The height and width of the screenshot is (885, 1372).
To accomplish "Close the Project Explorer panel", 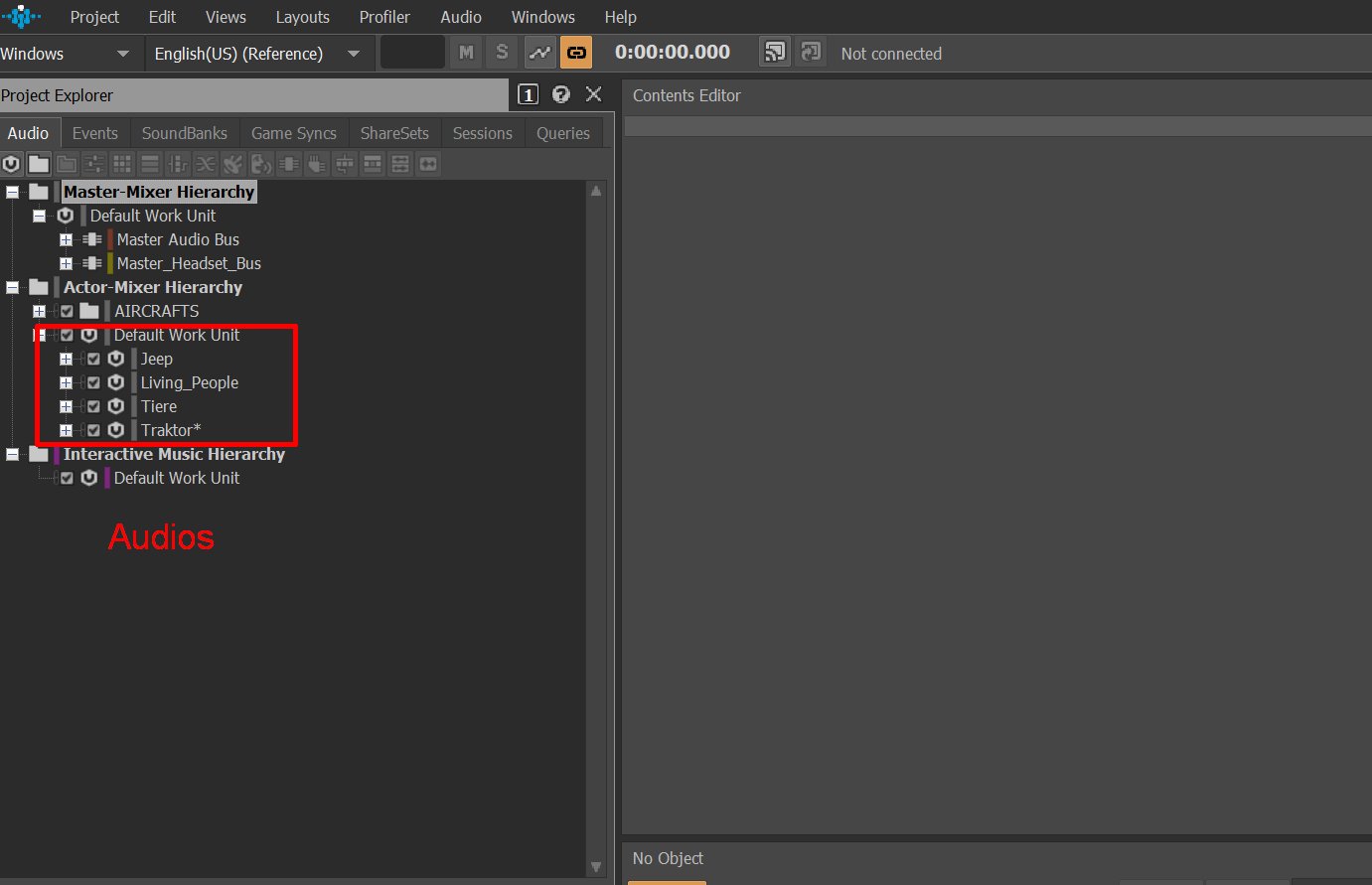I will click(594, 94).
